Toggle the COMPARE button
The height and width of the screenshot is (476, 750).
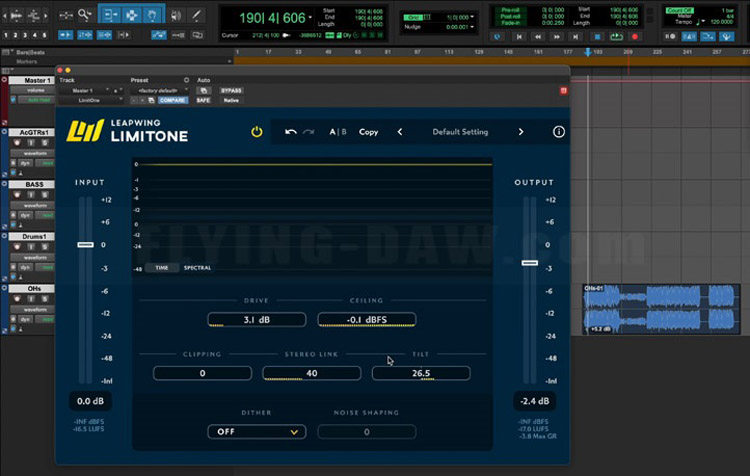173,100
